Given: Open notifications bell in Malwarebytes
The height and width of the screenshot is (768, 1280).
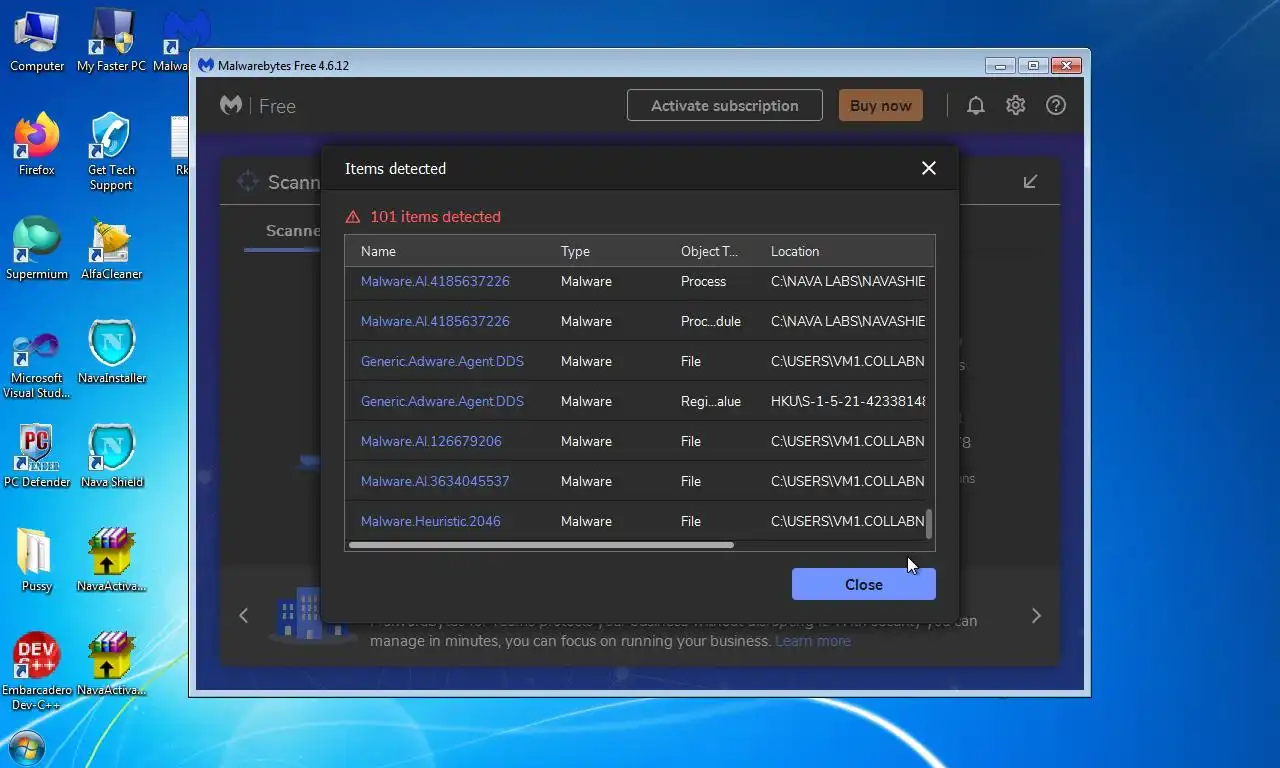Looking at the screenshot, I should pos(976,105).
